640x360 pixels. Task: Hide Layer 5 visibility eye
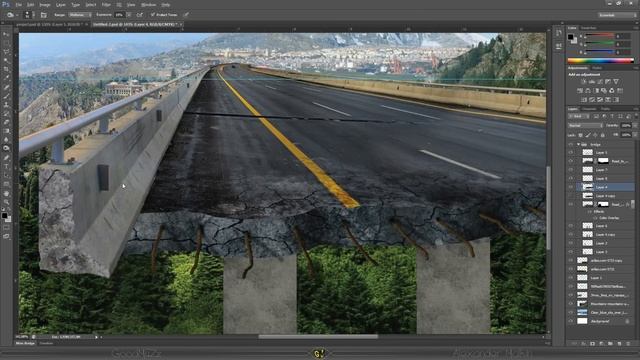coord(571,152)
